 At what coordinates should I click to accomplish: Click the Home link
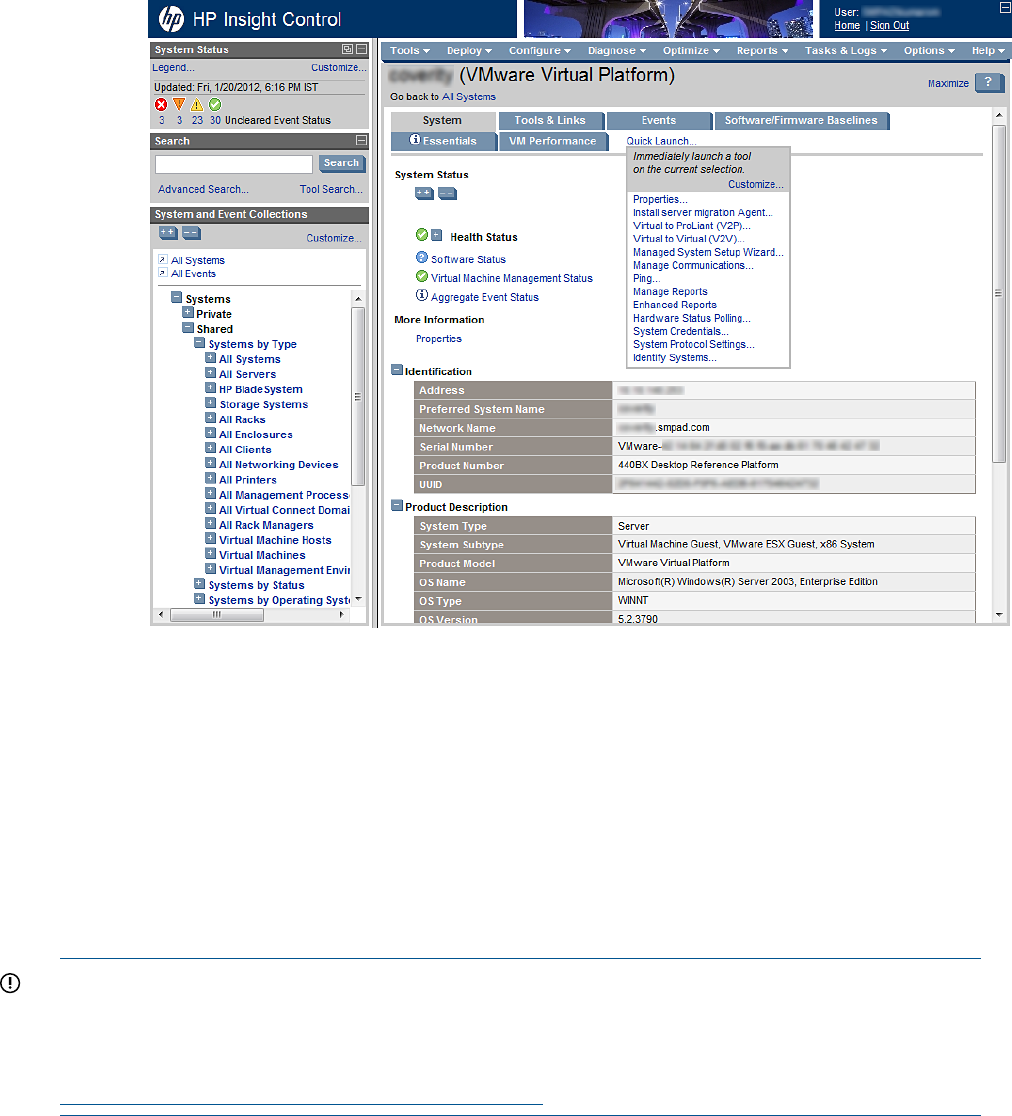click(847, 26)
